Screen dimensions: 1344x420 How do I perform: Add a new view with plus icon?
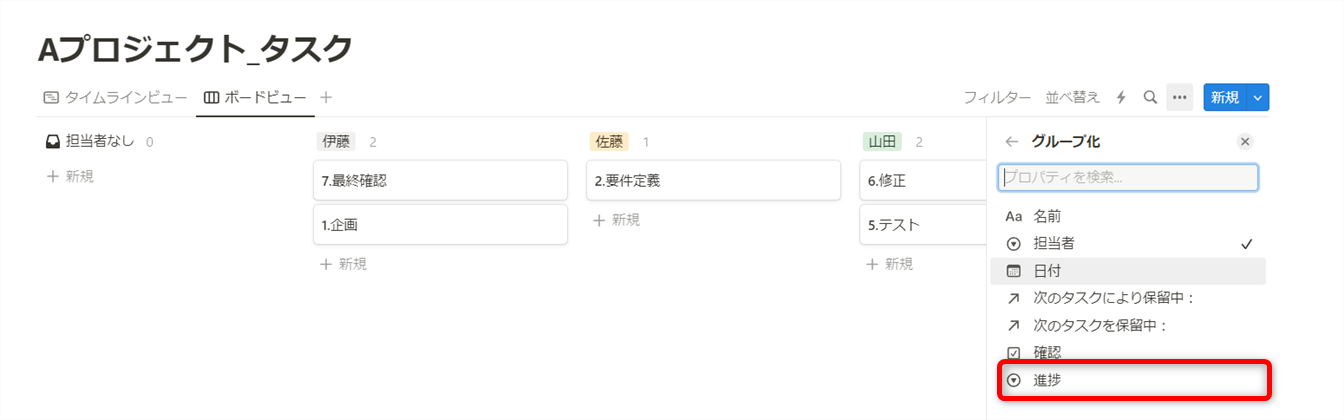click(x=325, y=97)
